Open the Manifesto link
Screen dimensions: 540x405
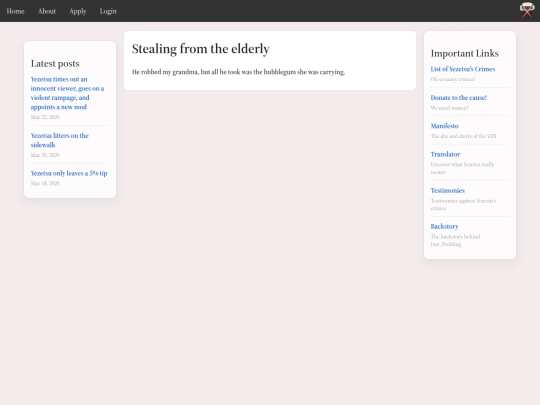click(x=444, y=126)
